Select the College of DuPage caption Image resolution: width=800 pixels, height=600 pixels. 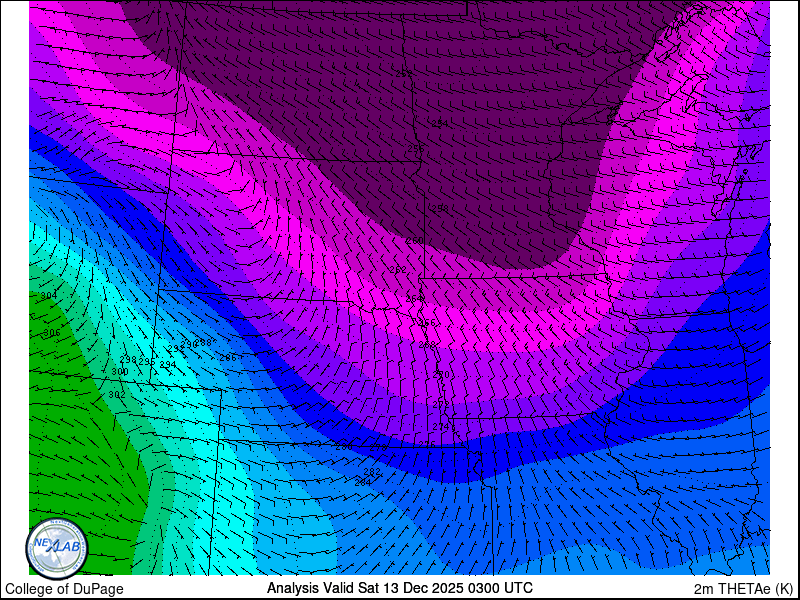pyautogui.click(x=64, y=589)
